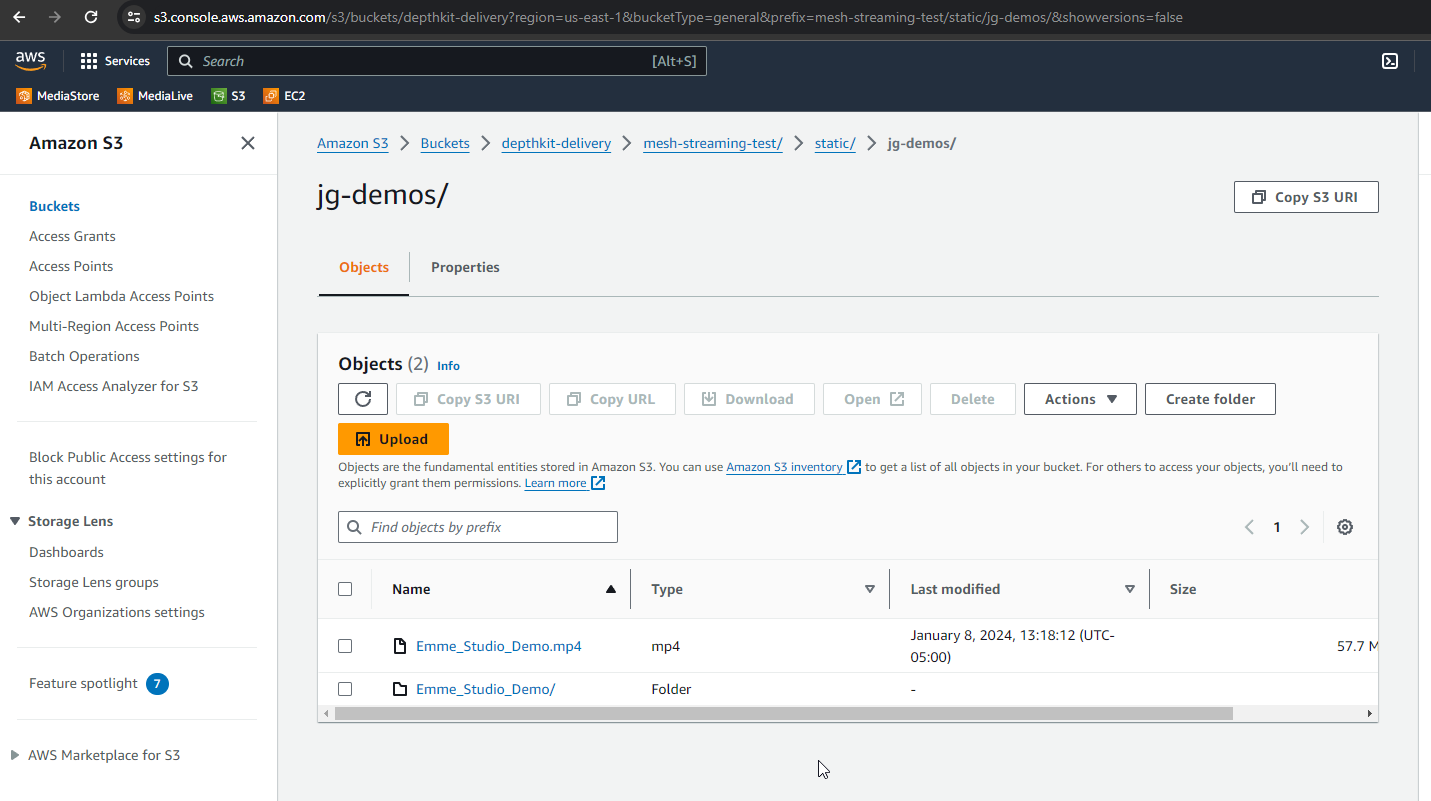Go to depthkit-delivery breadcrumb
The width and height of the screenshot is (1431, 801).
556,143
